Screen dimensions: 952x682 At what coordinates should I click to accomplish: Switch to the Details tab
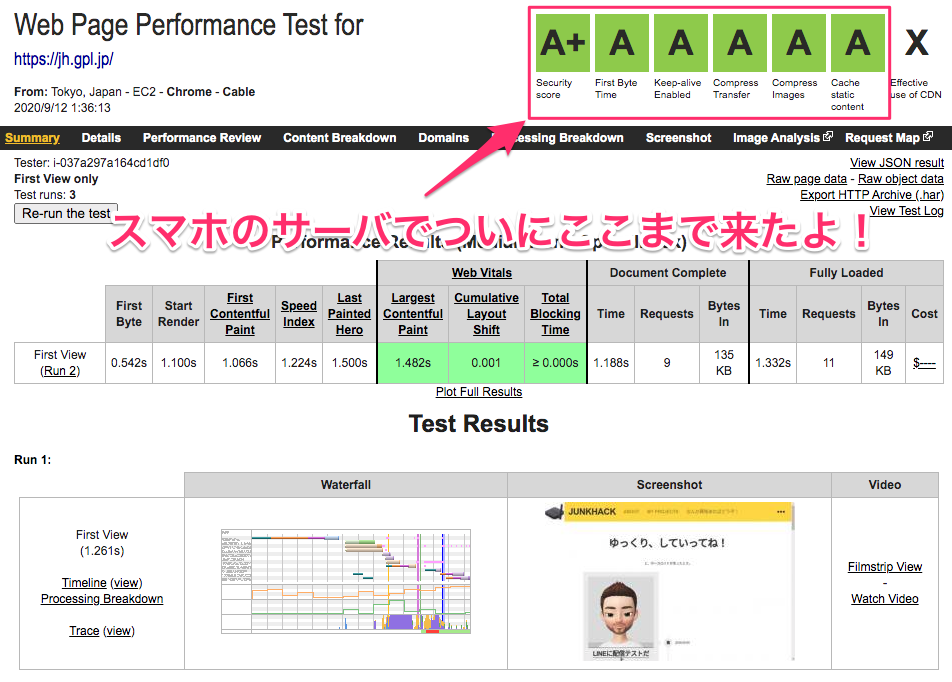point(101,138)
